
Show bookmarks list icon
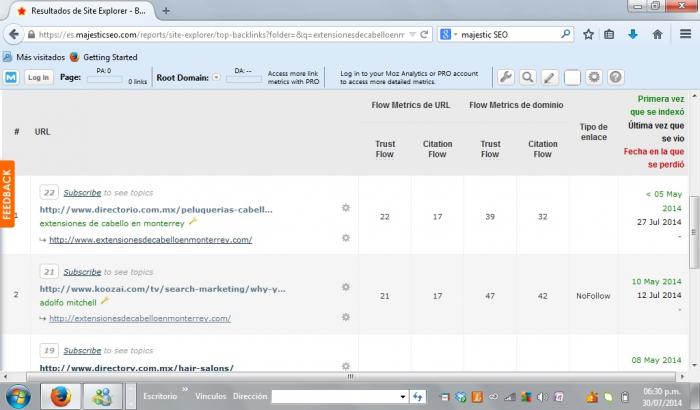point(609,34)
